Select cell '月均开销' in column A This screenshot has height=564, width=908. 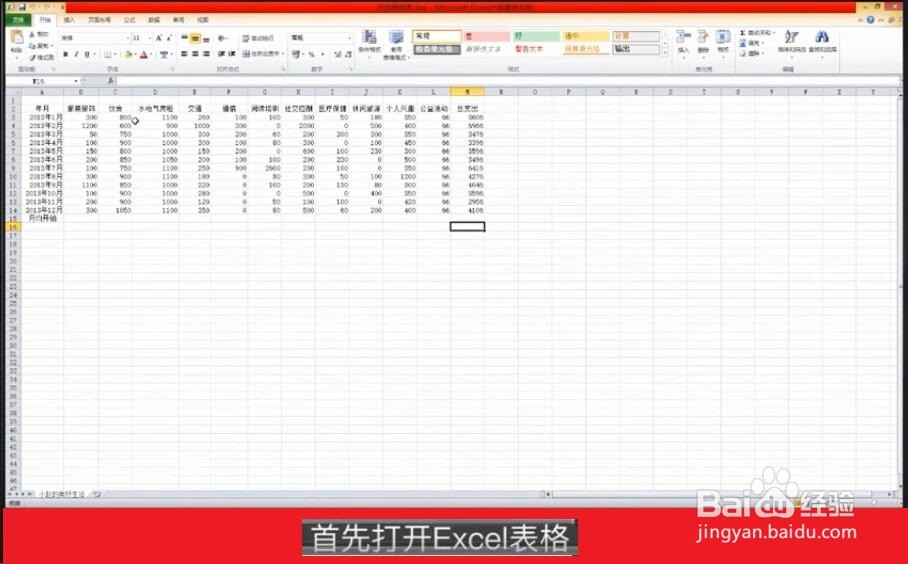coord(43,219)
